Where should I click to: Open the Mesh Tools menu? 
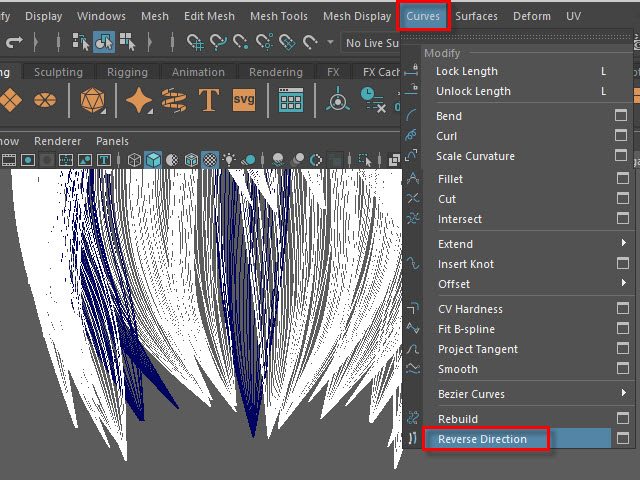point(279,16)
